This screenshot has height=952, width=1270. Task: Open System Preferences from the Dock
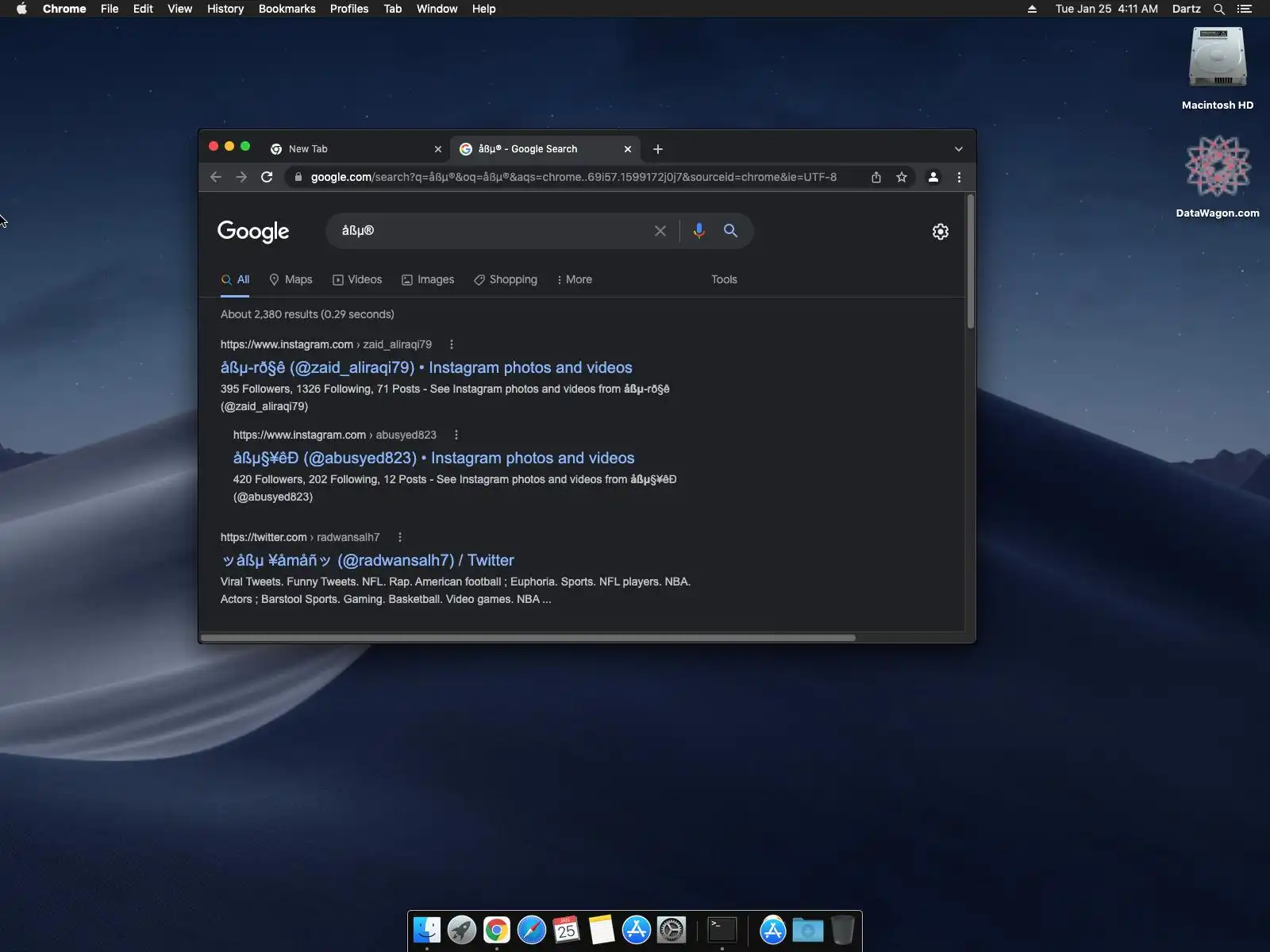tap(672, 930)
